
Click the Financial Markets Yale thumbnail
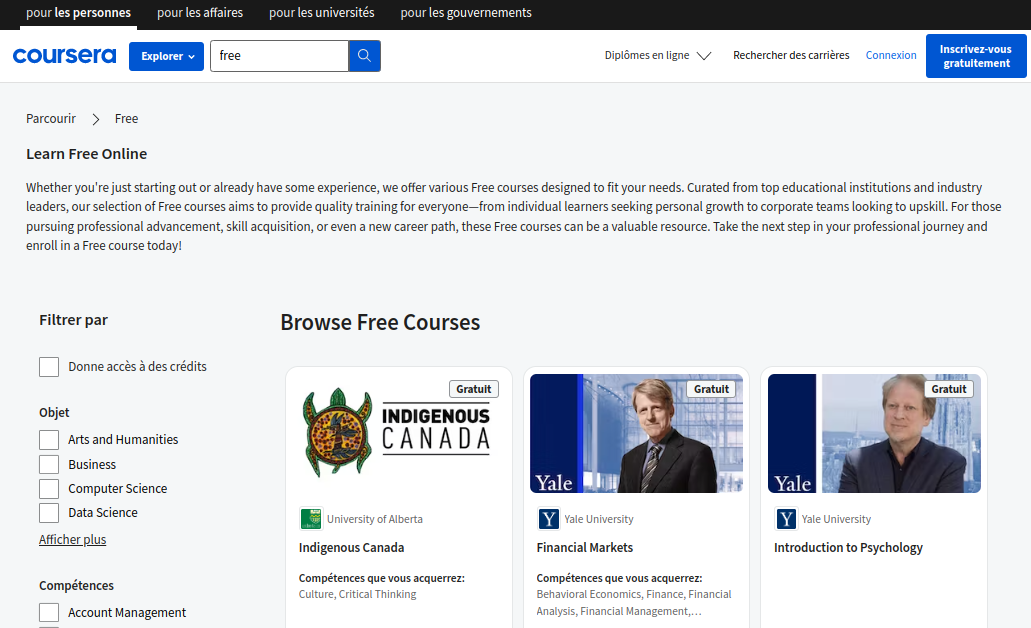[636, 433]
